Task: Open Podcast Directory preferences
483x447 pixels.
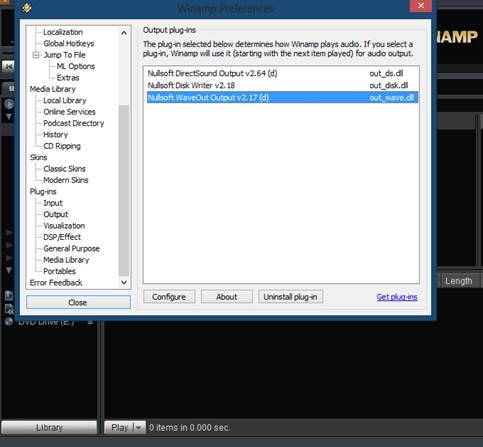Action: point(74,123)
